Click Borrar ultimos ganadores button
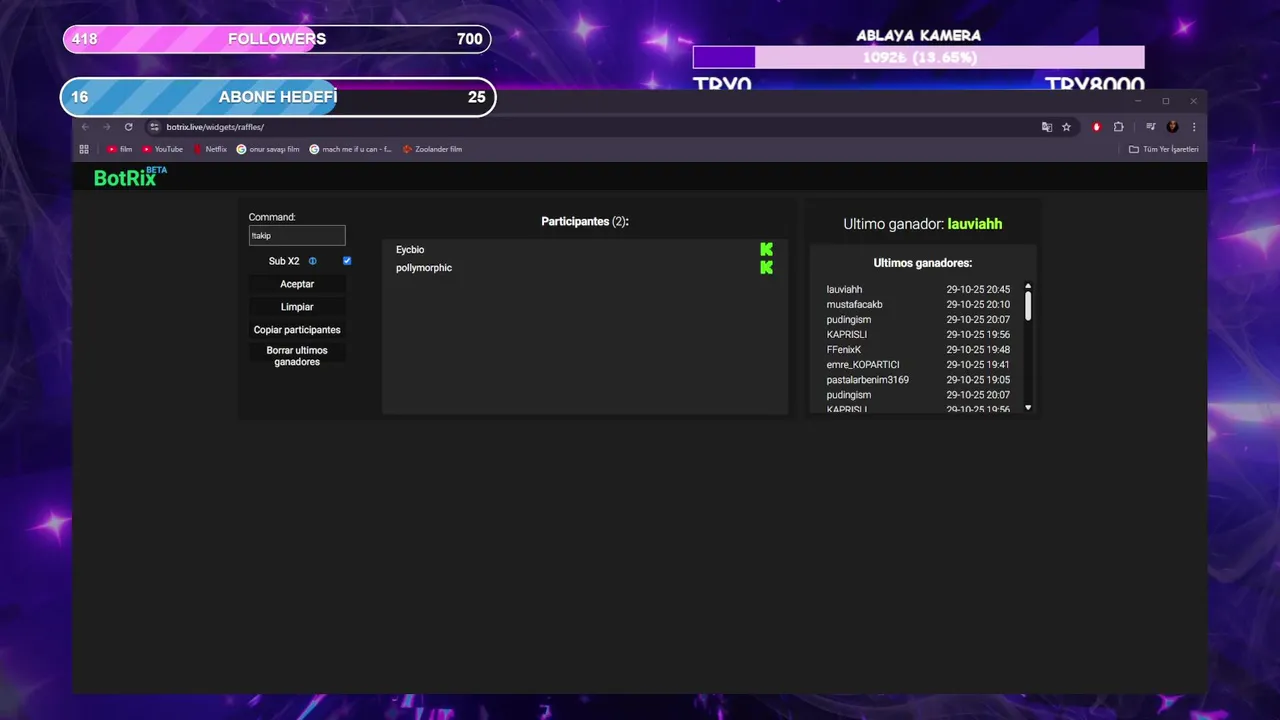This screenshot has height=720, width=1280. [x=297, y=356]
